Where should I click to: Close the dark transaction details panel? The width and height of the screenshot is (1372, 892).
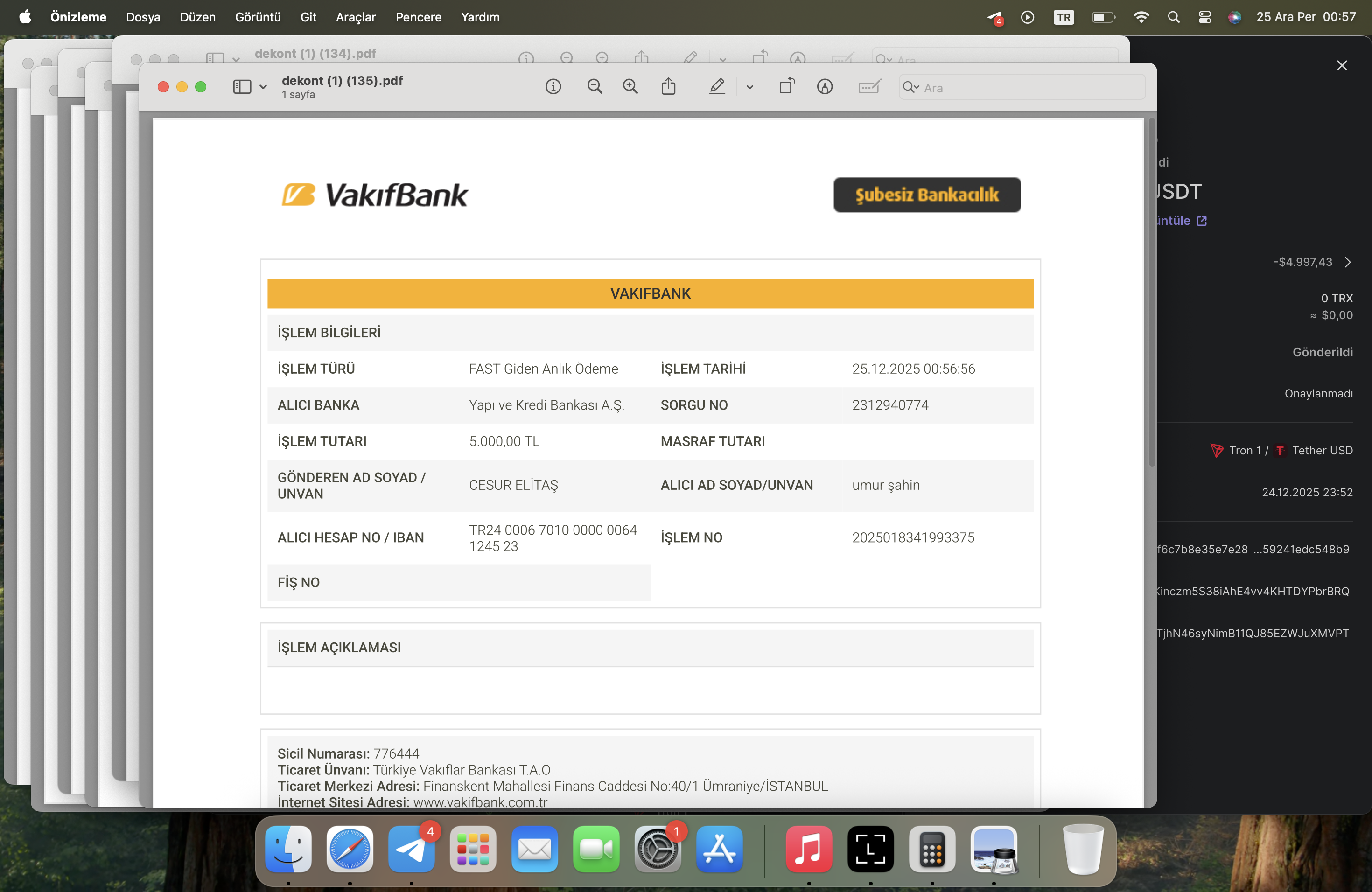tap(1342, 65)
